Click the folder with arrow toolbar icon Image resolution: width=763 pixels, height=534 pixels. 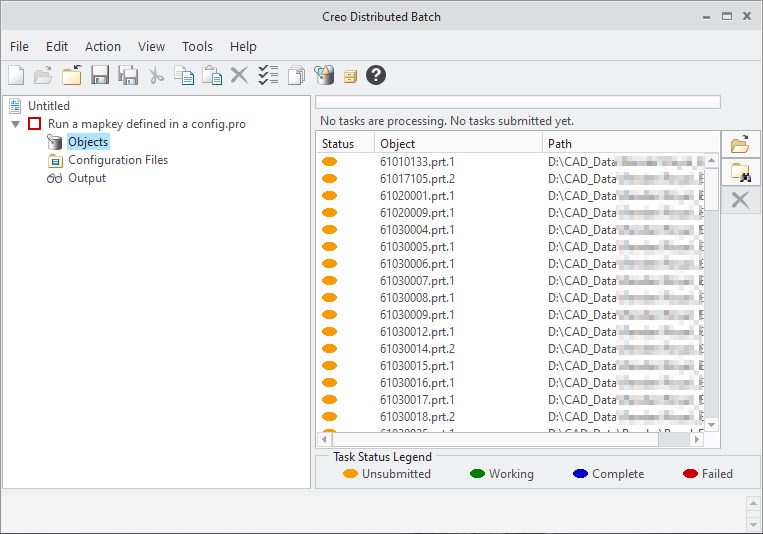(x=72, y=75)
